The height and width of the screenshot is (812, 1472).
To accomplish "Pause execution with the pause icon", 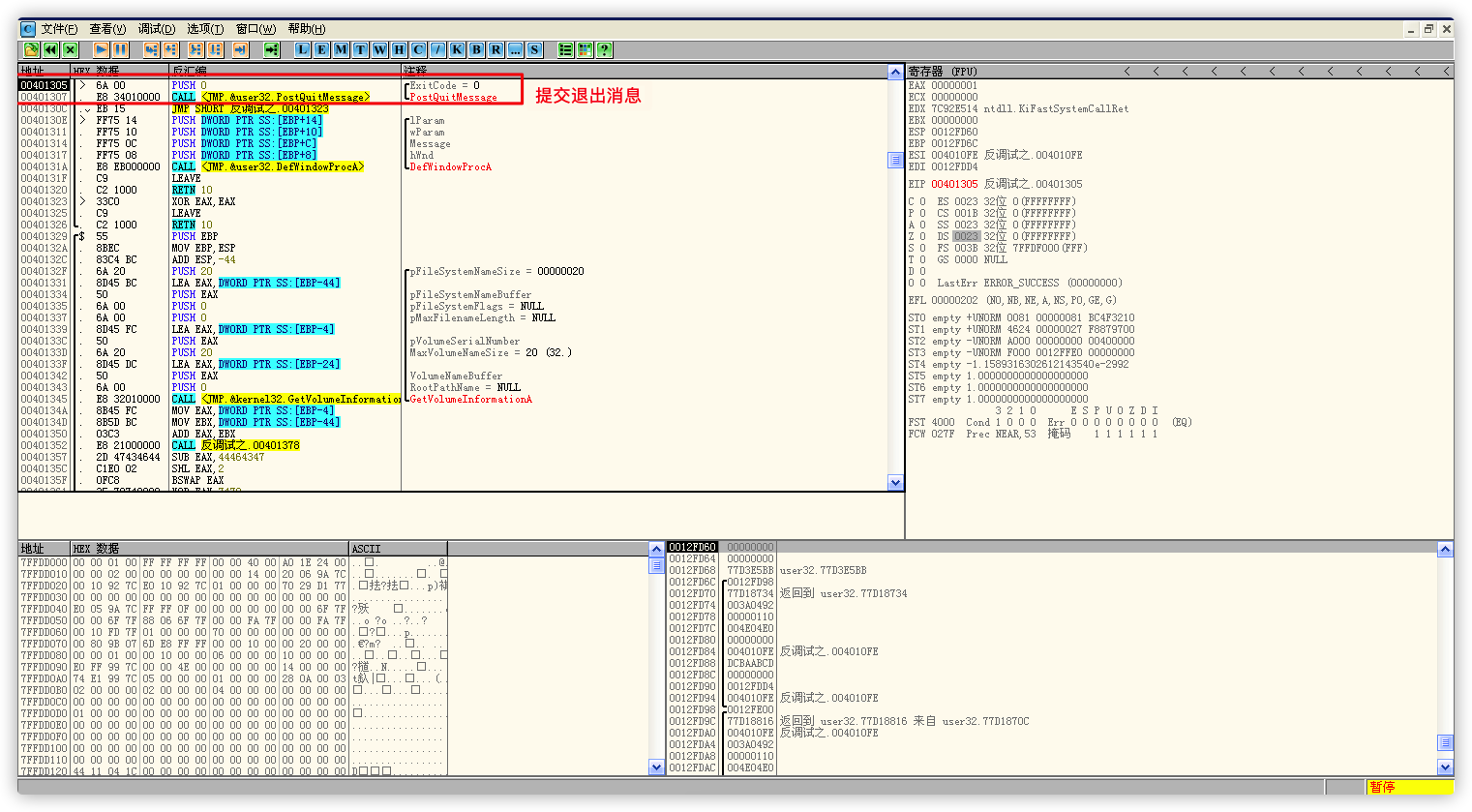I will click(120, 49).
